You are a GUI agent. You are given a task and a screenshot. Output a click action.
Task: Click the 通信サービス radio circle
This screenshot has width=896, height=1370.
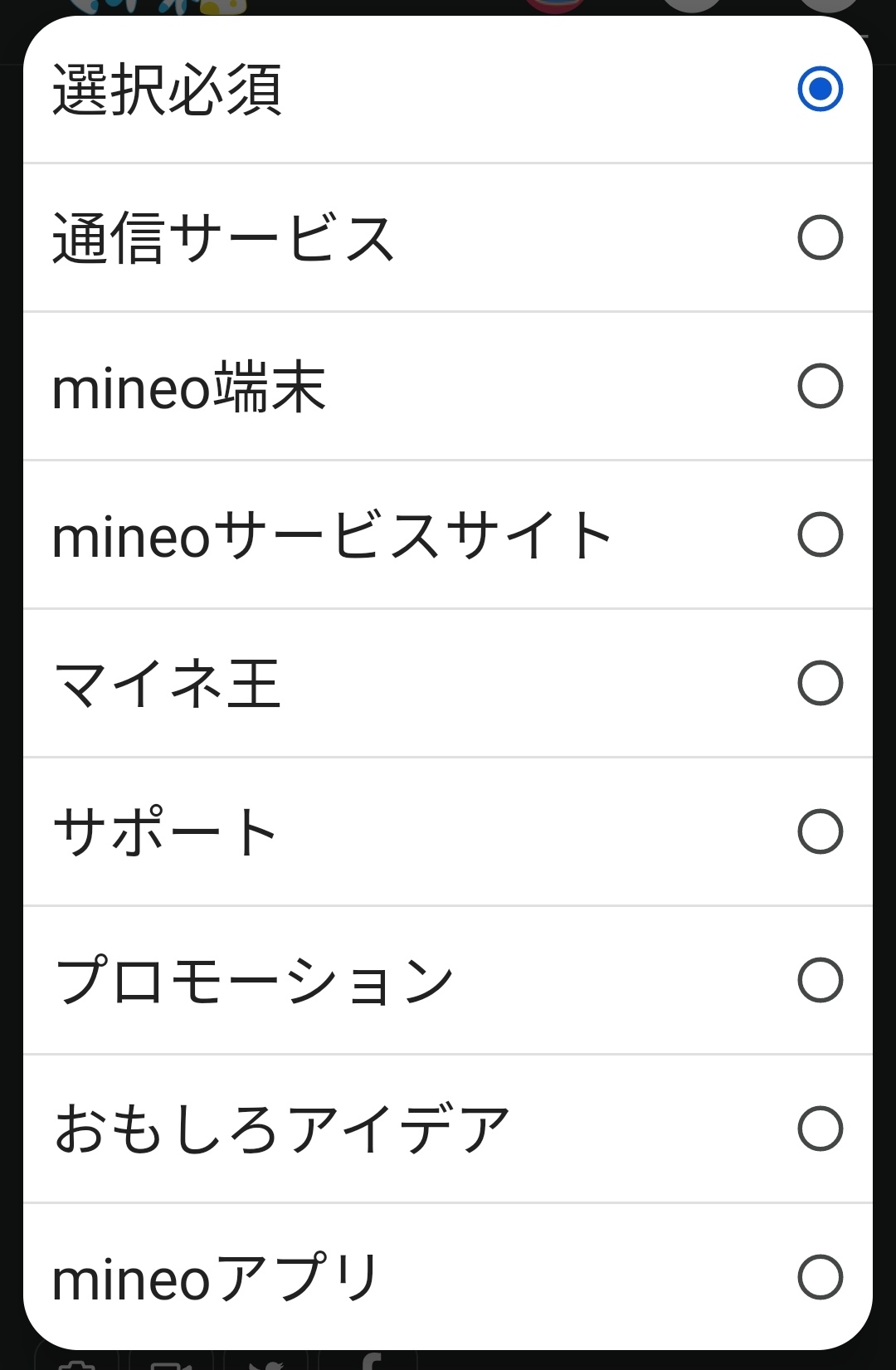tap(820, 237)
